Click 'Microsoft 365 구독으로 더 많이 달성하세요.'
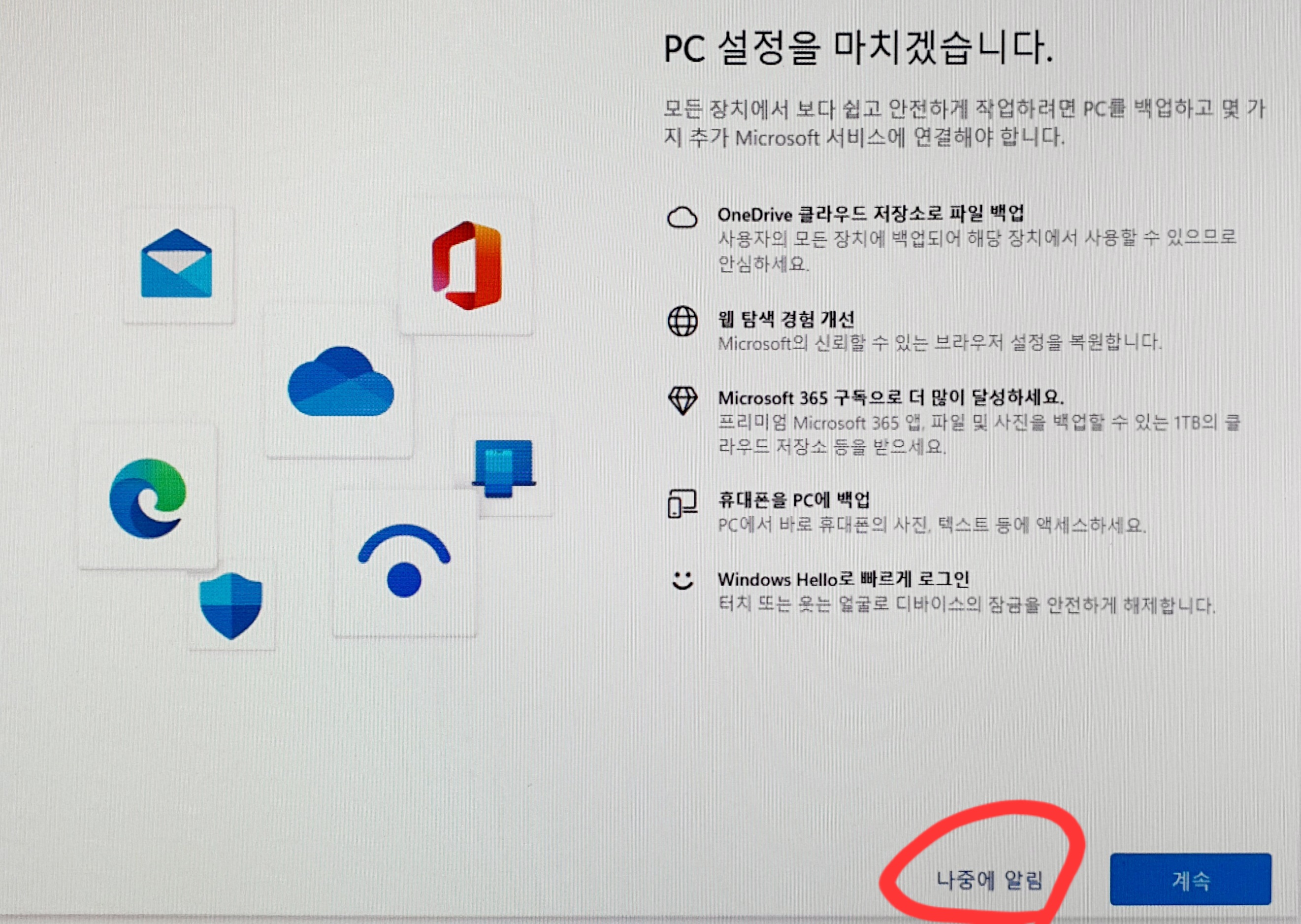Viewport: 1301px width, 924px height. pos(891,397)
